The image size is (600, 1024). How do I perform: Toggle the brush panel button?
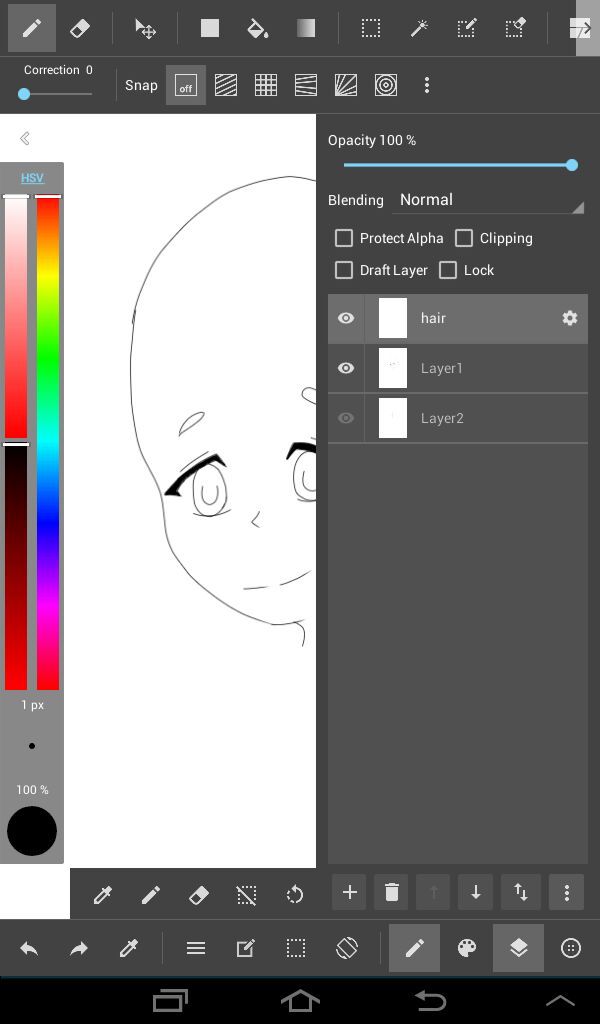tap(415, 948)
